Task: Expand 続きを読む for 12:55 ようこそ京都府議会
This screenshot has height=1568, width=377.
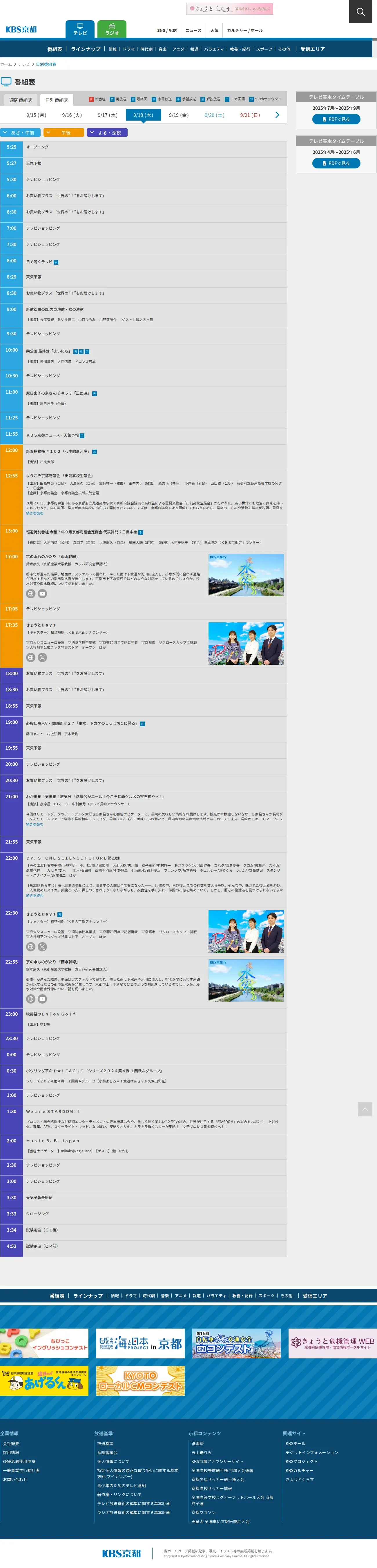Action: click(35, 513)
